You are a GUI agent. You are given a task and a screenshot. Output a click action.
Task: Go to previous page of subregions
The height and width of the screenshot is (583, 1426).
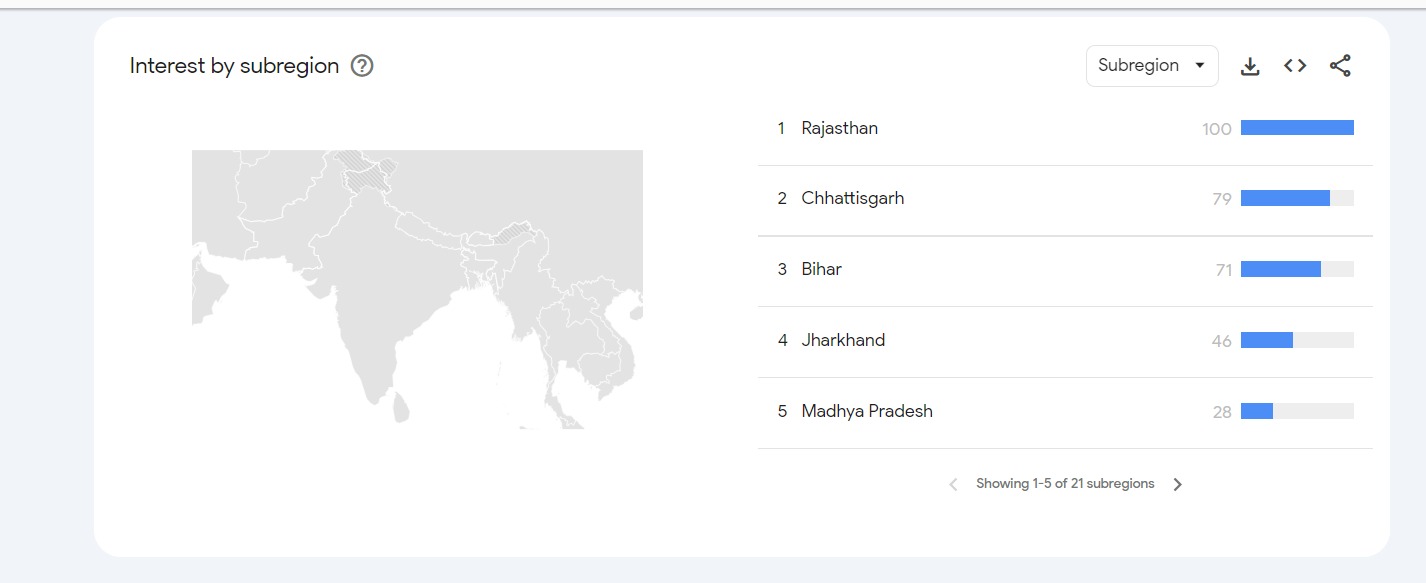pyautogui.click(x=953, y=484)
